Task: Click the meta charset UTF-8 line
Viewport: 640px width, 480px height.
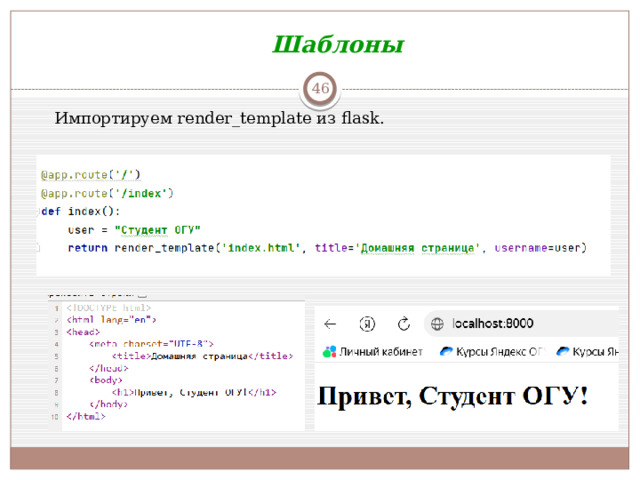Action: pyautogui.click(x=151, y=344)
